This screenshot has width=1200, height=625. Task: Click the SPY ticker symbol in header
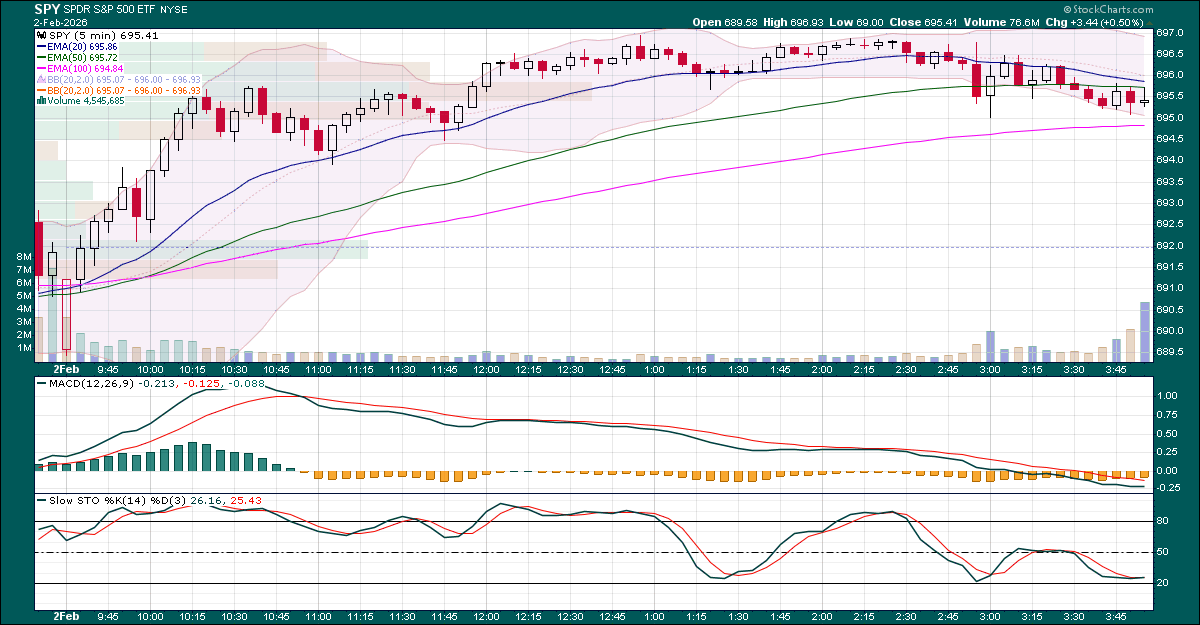pyautogui.click(x=48, y=9)
